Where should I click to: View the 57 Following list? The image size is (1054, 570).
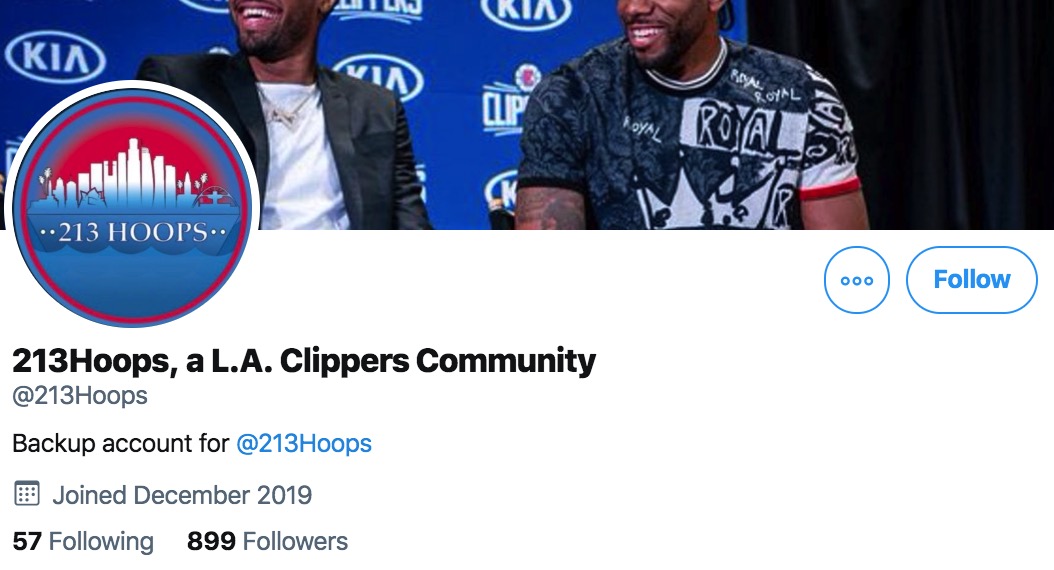click(83, 541)
